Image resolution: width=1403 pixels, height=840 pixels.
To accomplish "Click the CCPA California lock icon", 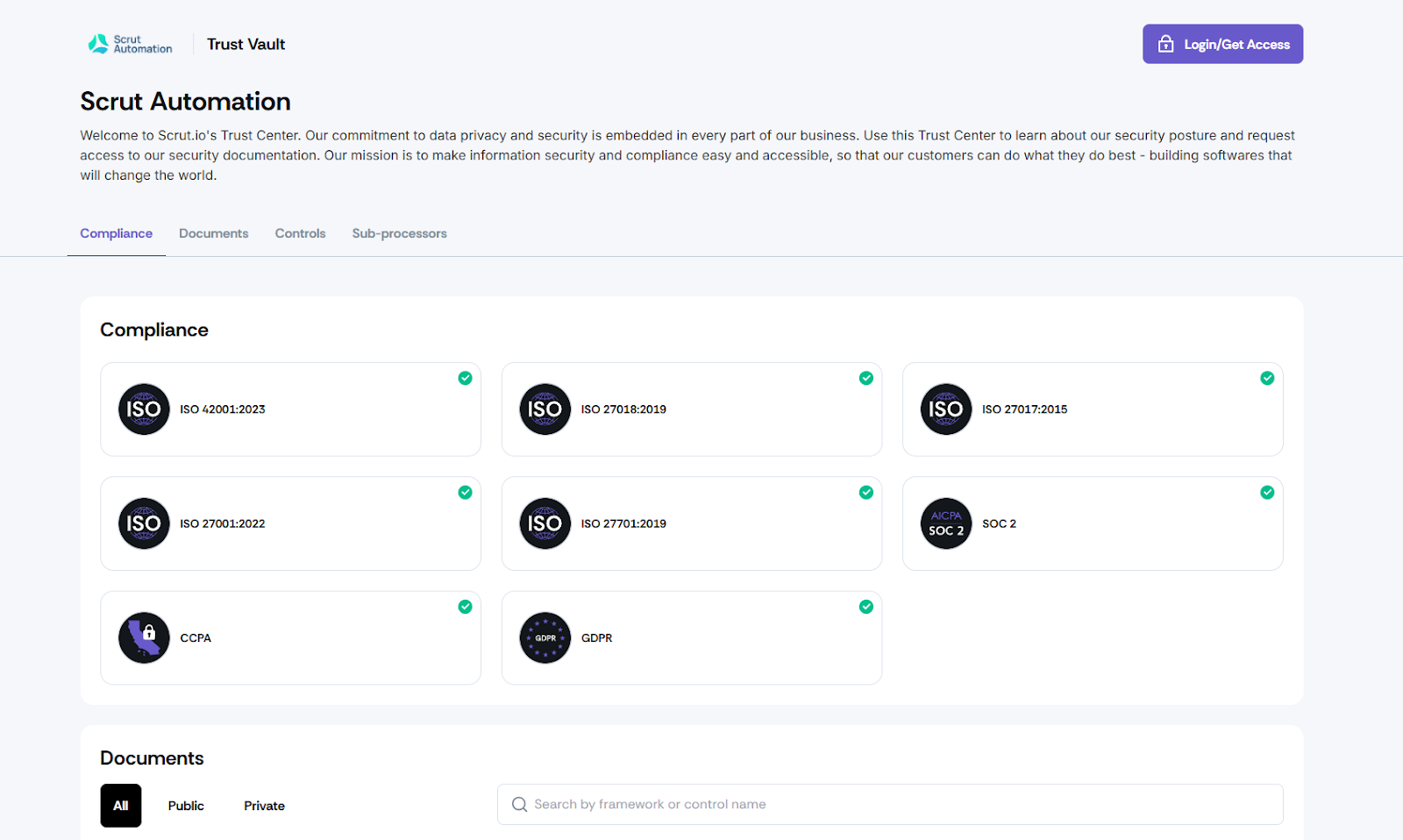I will [143, 637].
